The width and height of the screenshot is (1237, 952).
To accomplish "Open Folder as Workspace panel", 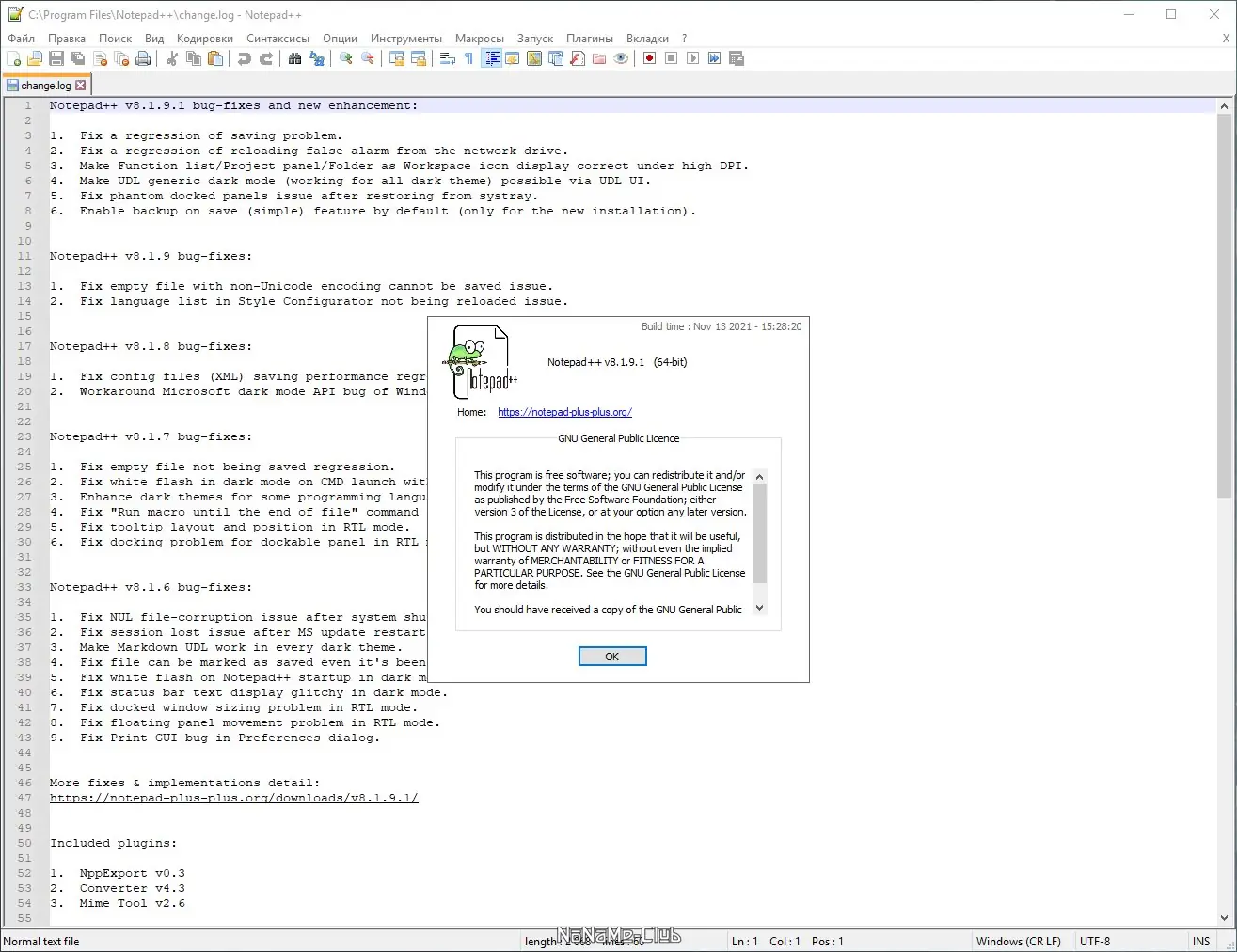I will click(x=599, y=58).
